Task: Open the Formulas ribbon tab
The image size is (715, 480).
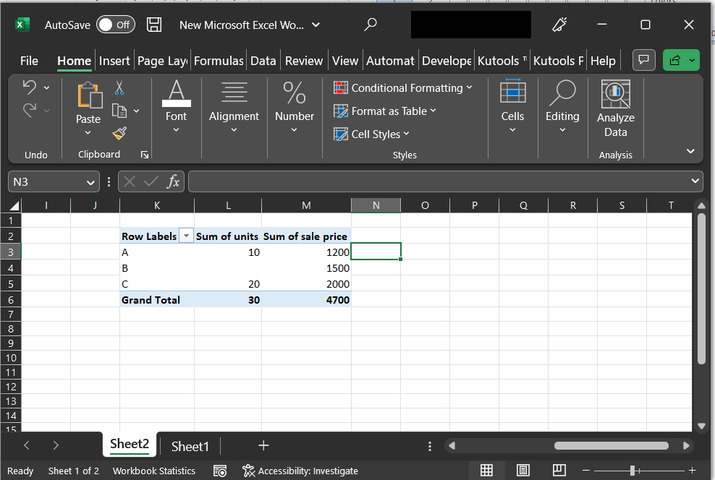Action: [x=218, y=61]
